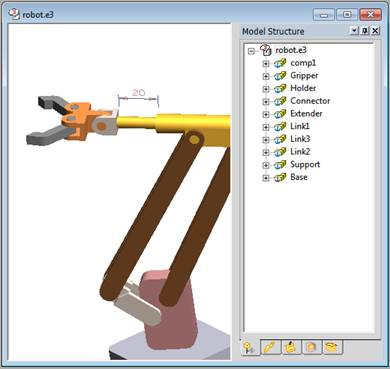
Task: Open the fifth bottom tab with layers icon
Action: [x=332, y=347]
